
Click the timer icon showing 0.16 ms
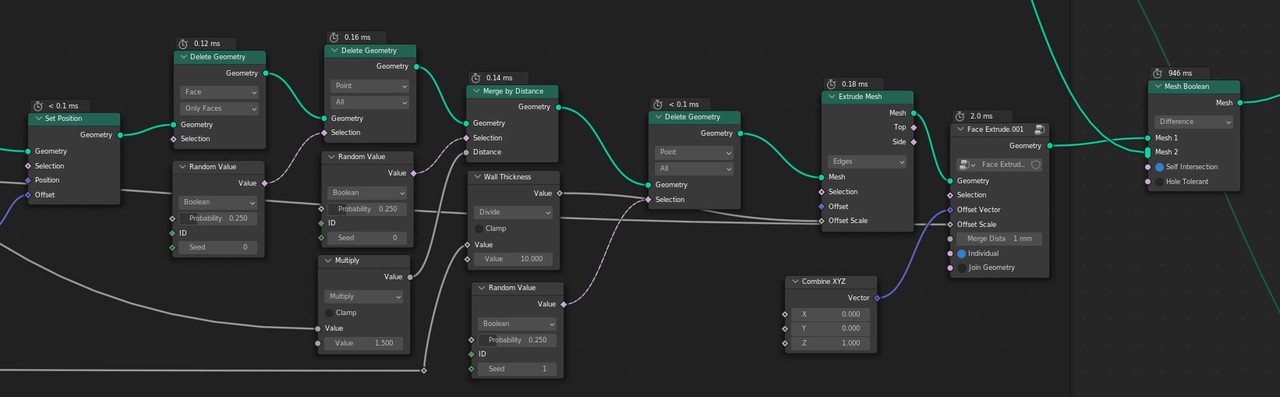tap(333, 37)
